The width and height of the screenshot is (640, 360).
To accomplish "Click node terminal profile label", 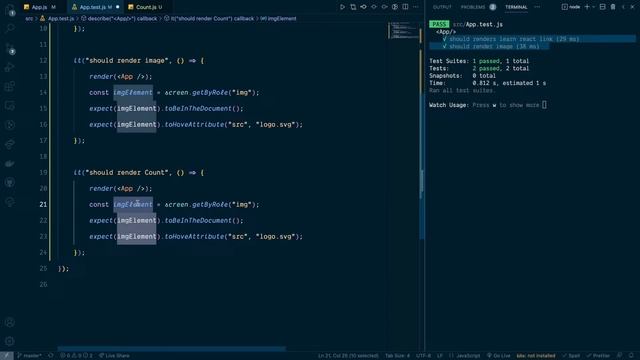I will [x=571, y=7].
